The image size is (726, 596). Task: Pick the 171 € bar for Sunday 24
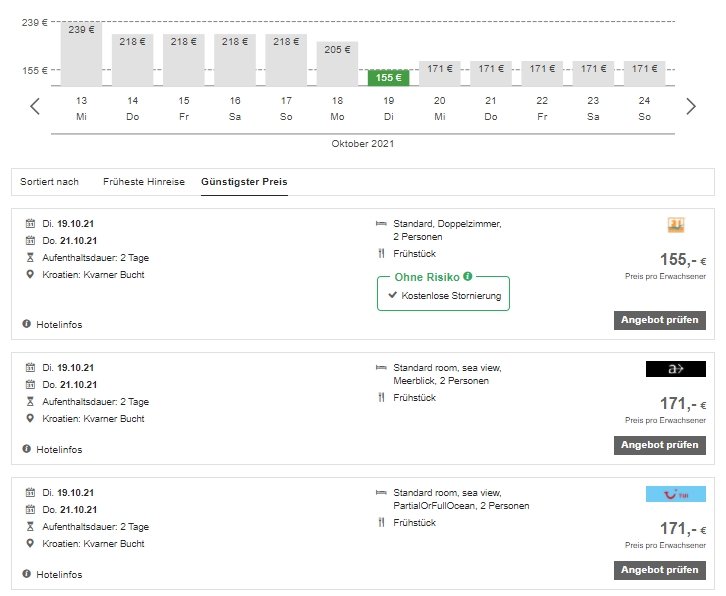click(645, 73)
